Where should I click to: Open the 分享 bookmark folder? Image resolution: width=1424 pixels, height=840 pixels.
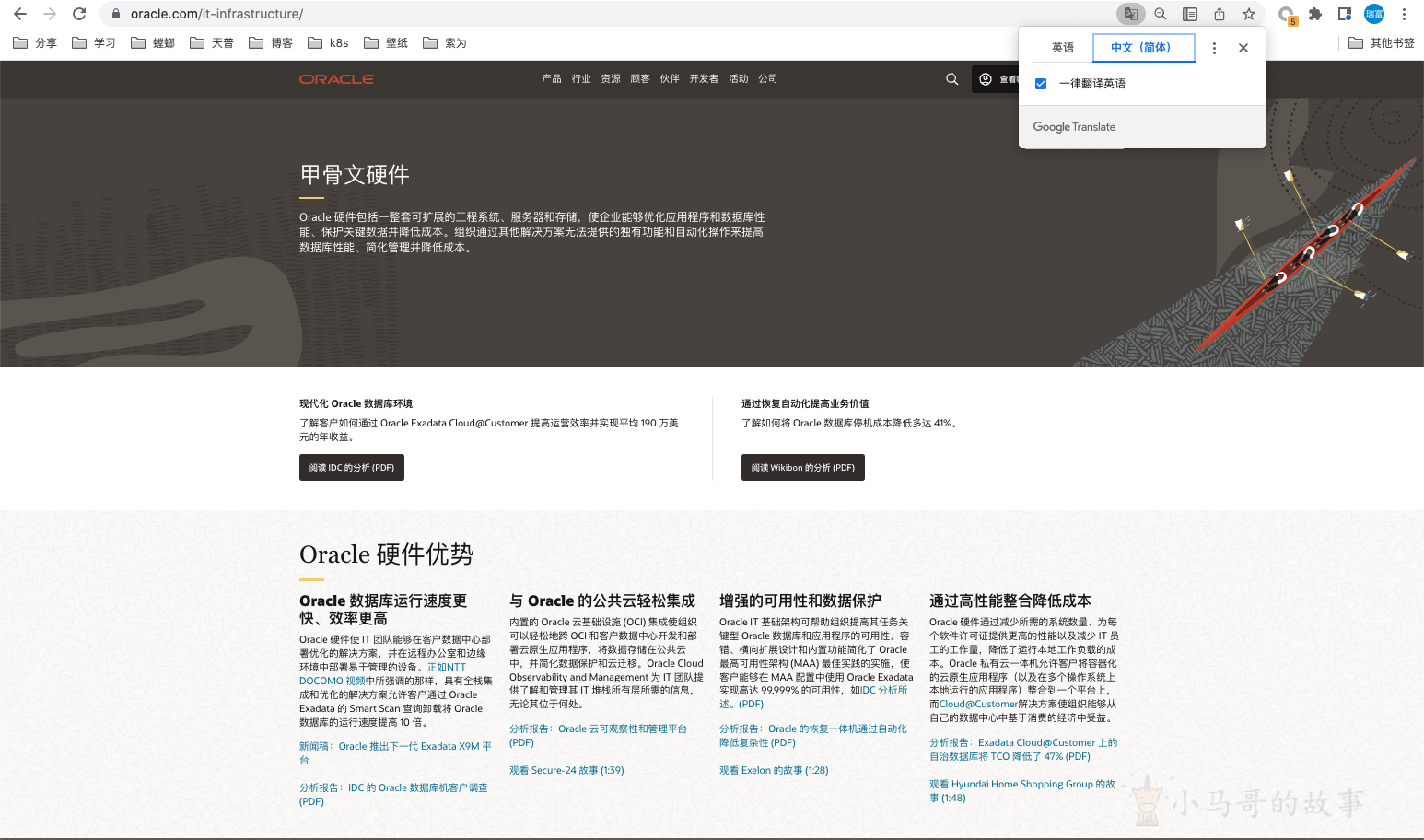35,43
